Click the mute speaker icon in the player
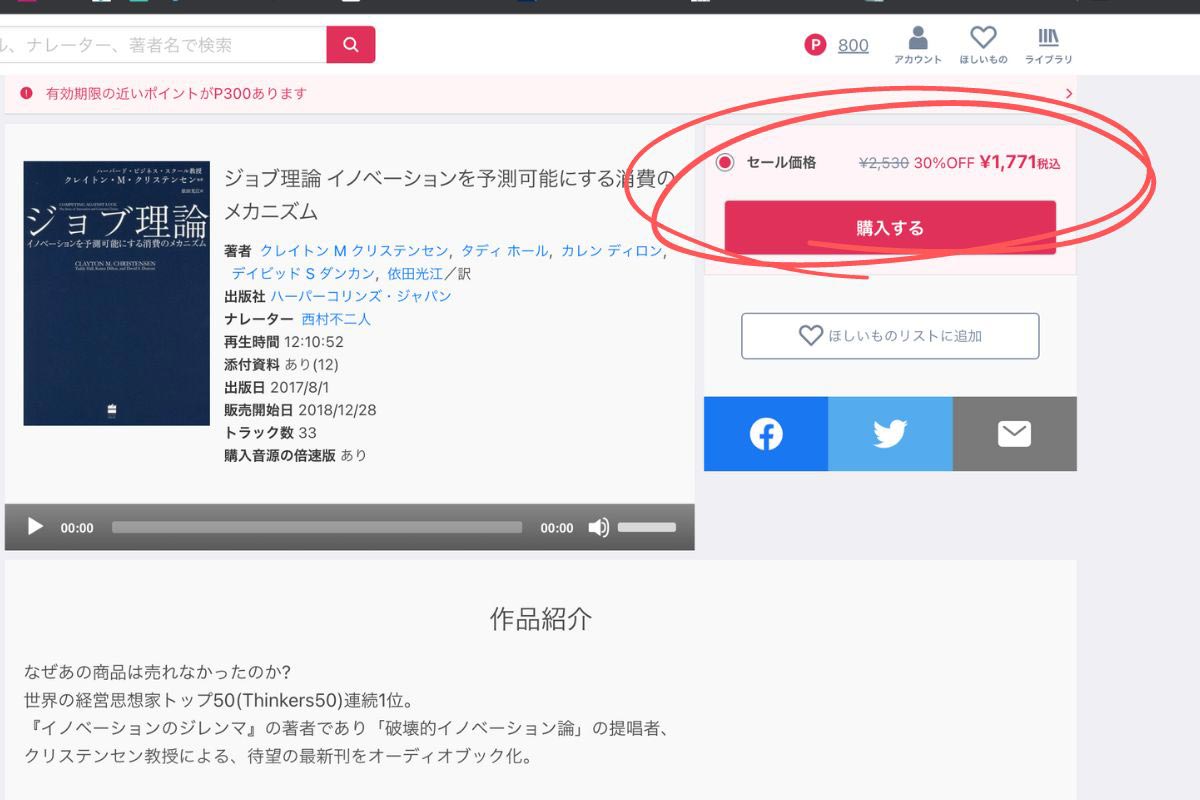The width and height of the screenshot is (1200, 800). (599, 527)
